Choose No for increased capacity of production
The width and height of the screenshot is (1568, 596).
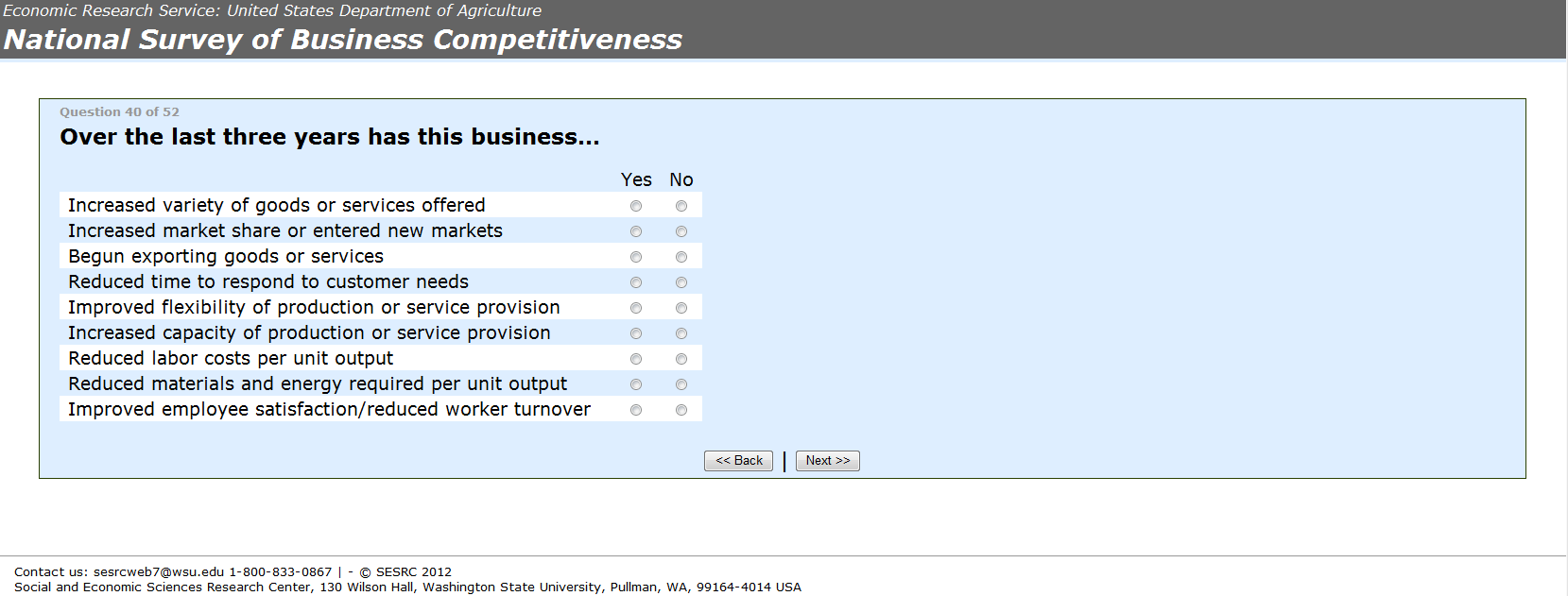point(681,333)
